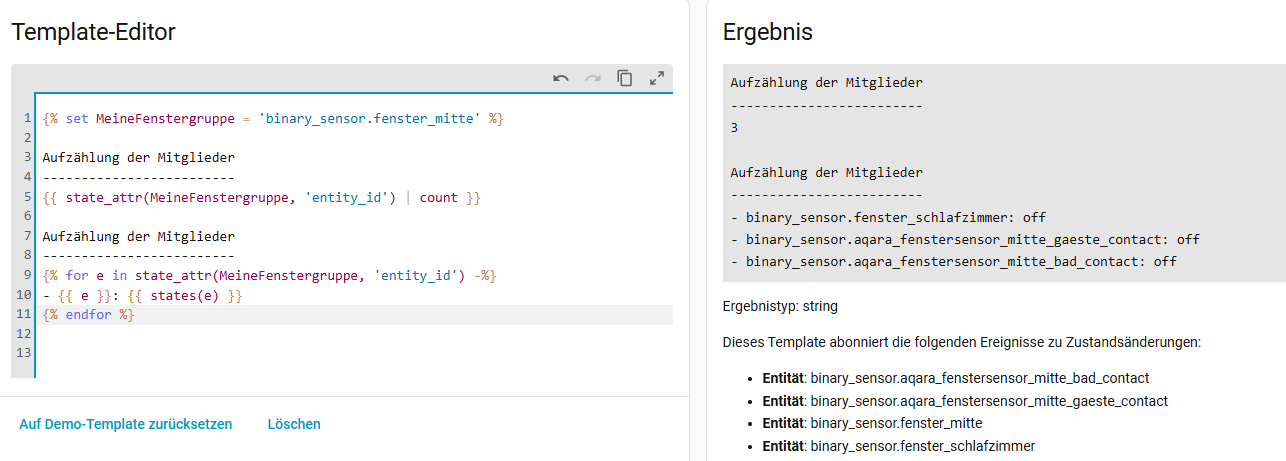The image size is (1286, 461).
Task: Click the count result '3' in output
Action: [x=734, y=128]
